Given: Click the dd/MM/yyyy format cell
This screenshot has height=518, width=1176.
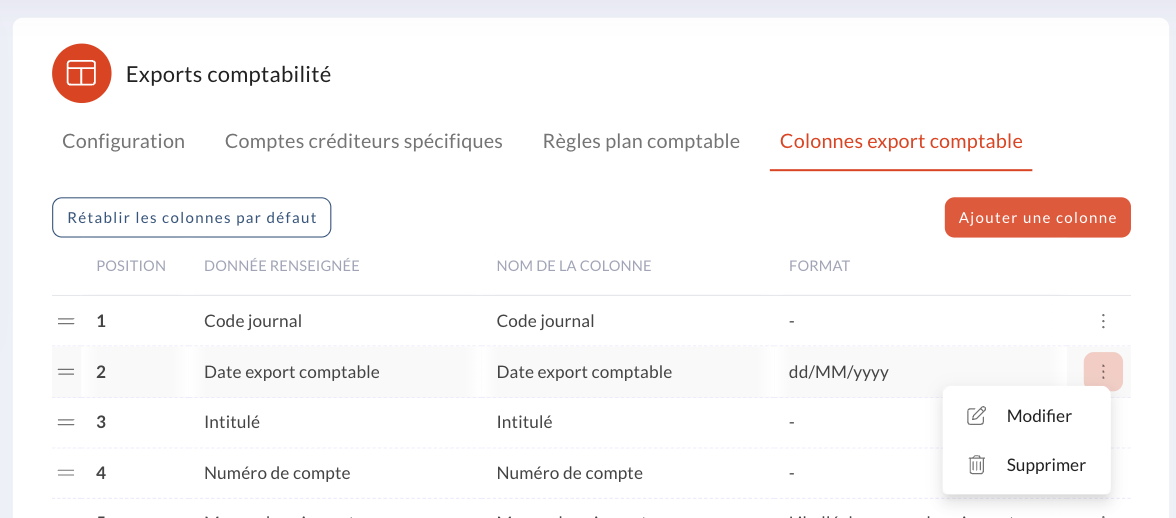Looking at the screenshot, I should click(838, 373).
